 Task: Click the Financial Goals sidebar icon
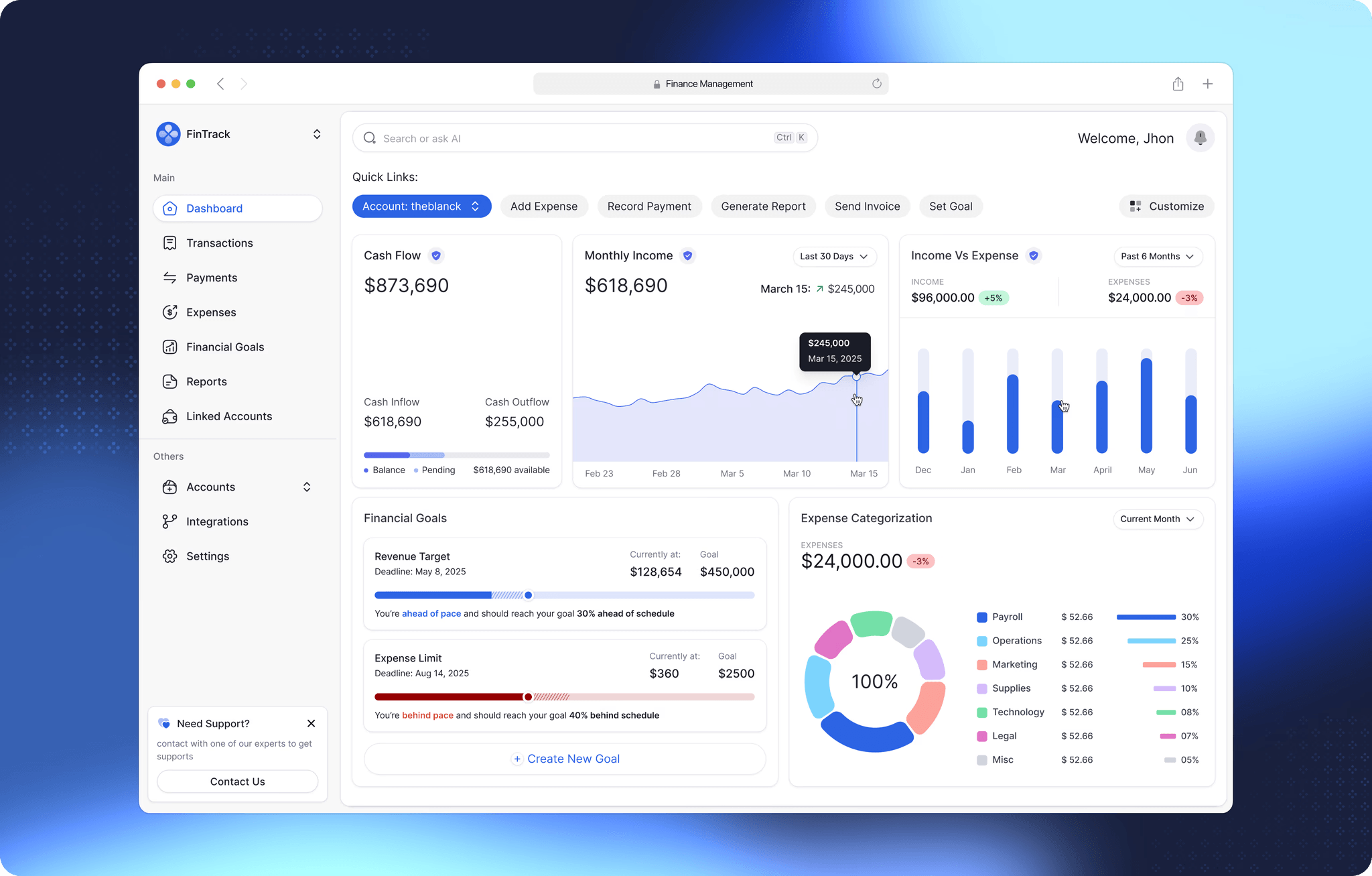[169, 347]
